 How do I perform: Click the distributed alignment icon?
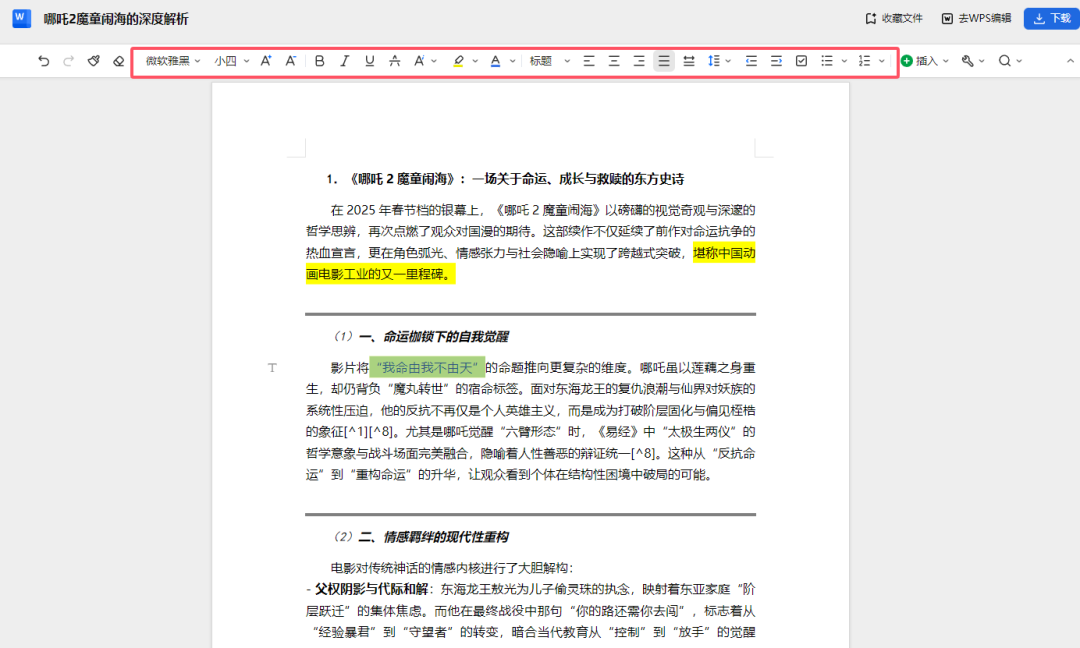(x=689, y=61)
